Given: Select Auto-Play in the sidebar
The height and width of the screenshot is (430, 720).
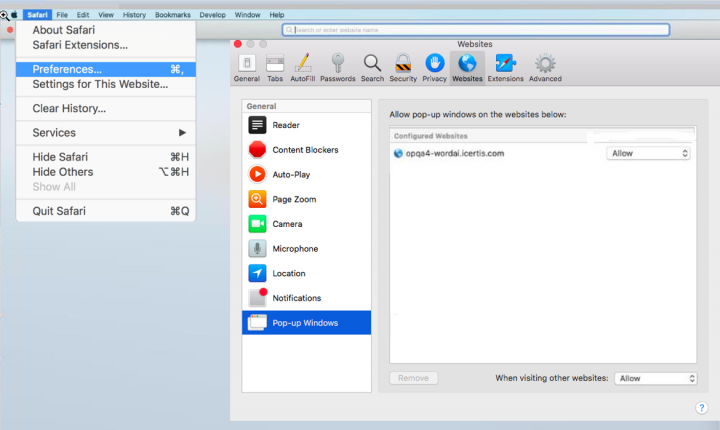Looking at the screenshot, I should [306, 175].
